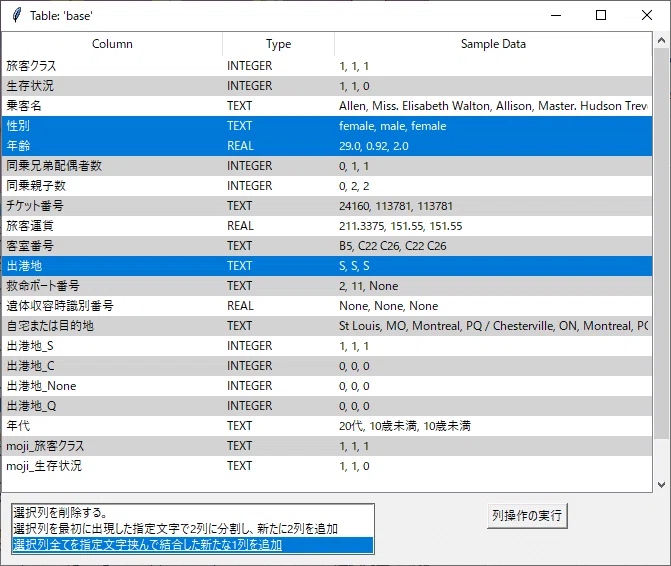Select the moji_生存状況 row

327,466
